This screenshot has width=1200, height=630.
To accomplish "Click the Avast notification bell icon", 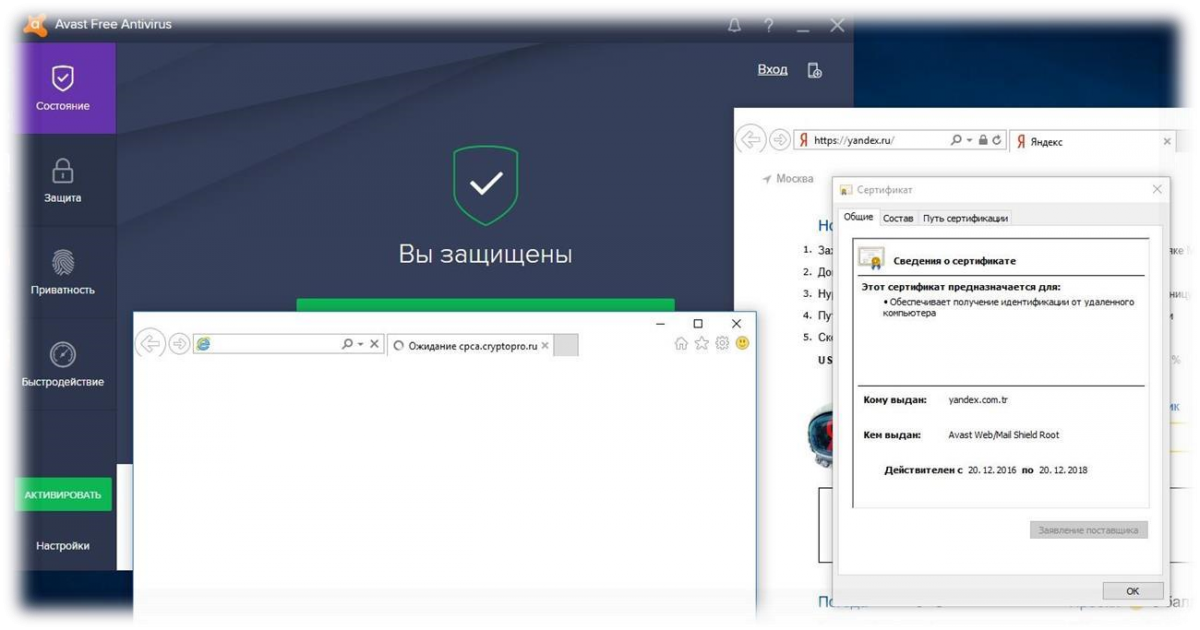I will (x=734, y=26).
